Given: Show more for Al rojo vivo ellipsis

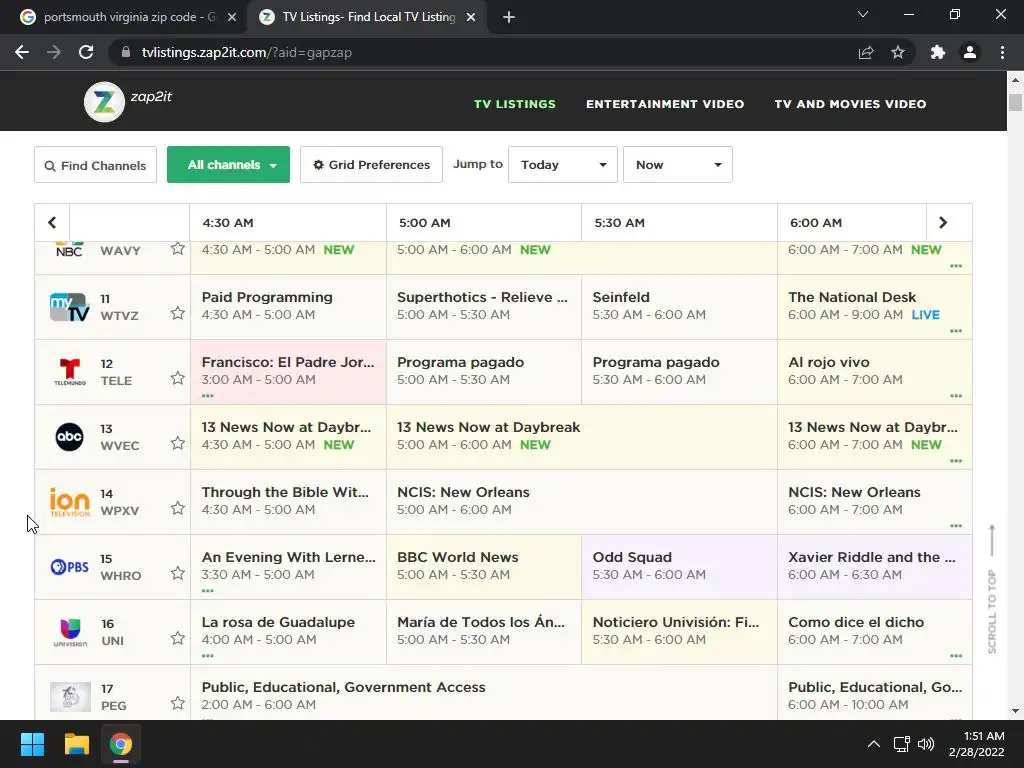Looking at the screenshot, I should coord(956,396).
